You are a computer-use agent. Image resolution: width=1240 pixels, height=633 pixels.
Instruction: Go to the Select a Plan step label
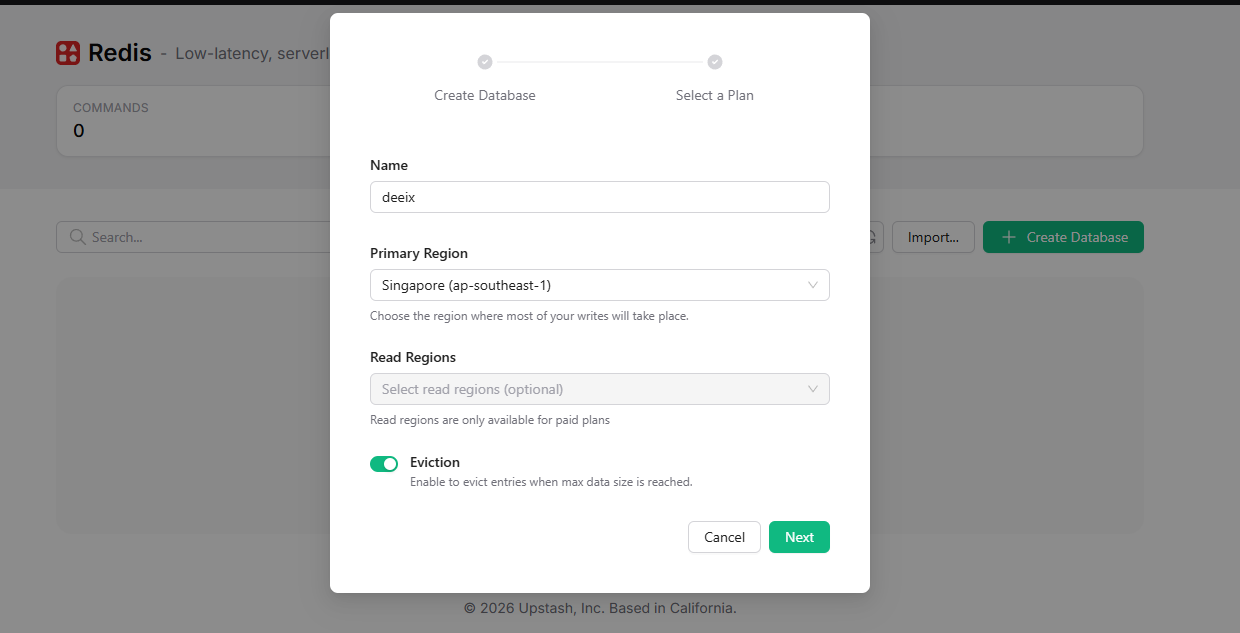715,95
